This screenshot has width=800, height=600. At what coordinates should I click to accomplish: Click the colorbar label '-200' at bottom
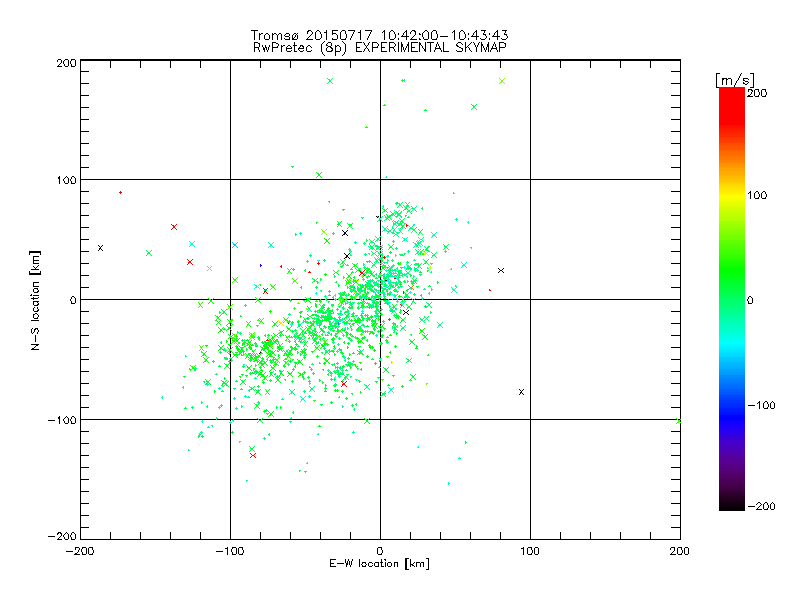(761, 506)
